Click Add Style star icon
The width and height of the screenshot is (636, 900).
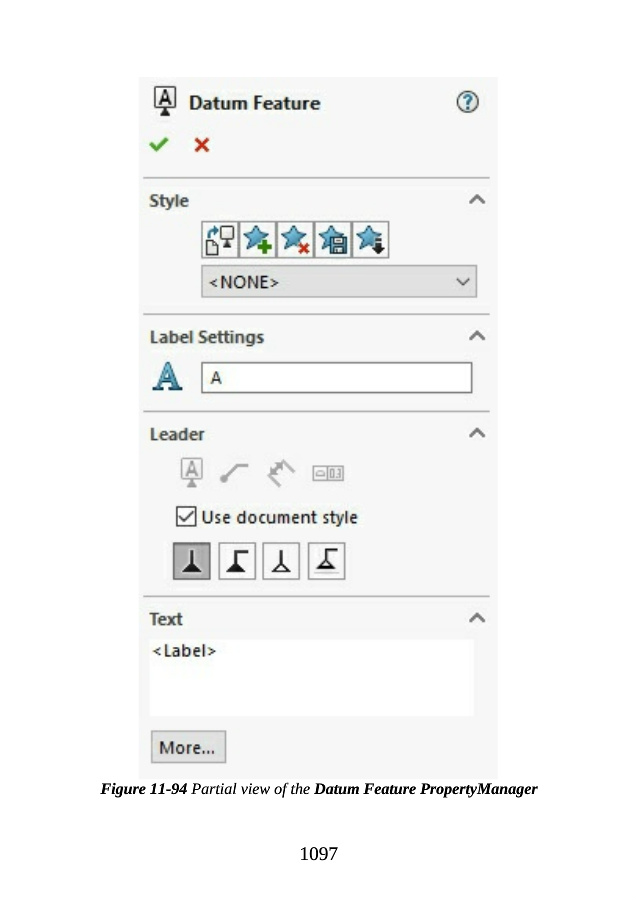coord(257,239)
